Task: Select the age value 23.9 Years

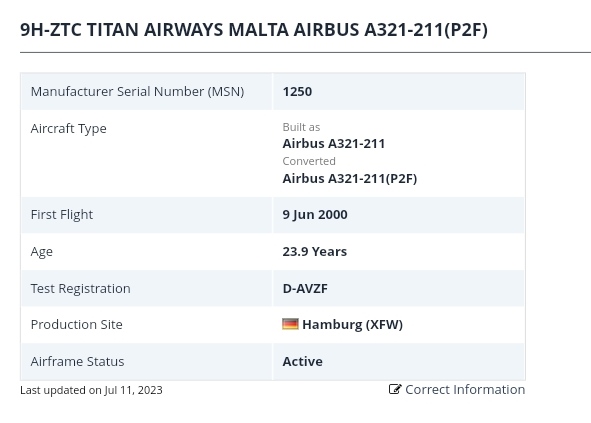Action: point(315,251)
